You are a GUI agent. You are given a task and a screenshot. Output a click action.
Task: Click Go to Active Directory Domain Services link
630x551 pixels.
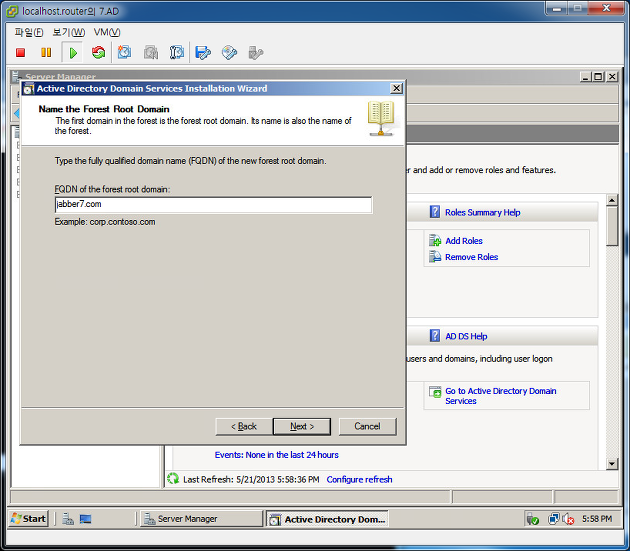[x=501, y=396]
